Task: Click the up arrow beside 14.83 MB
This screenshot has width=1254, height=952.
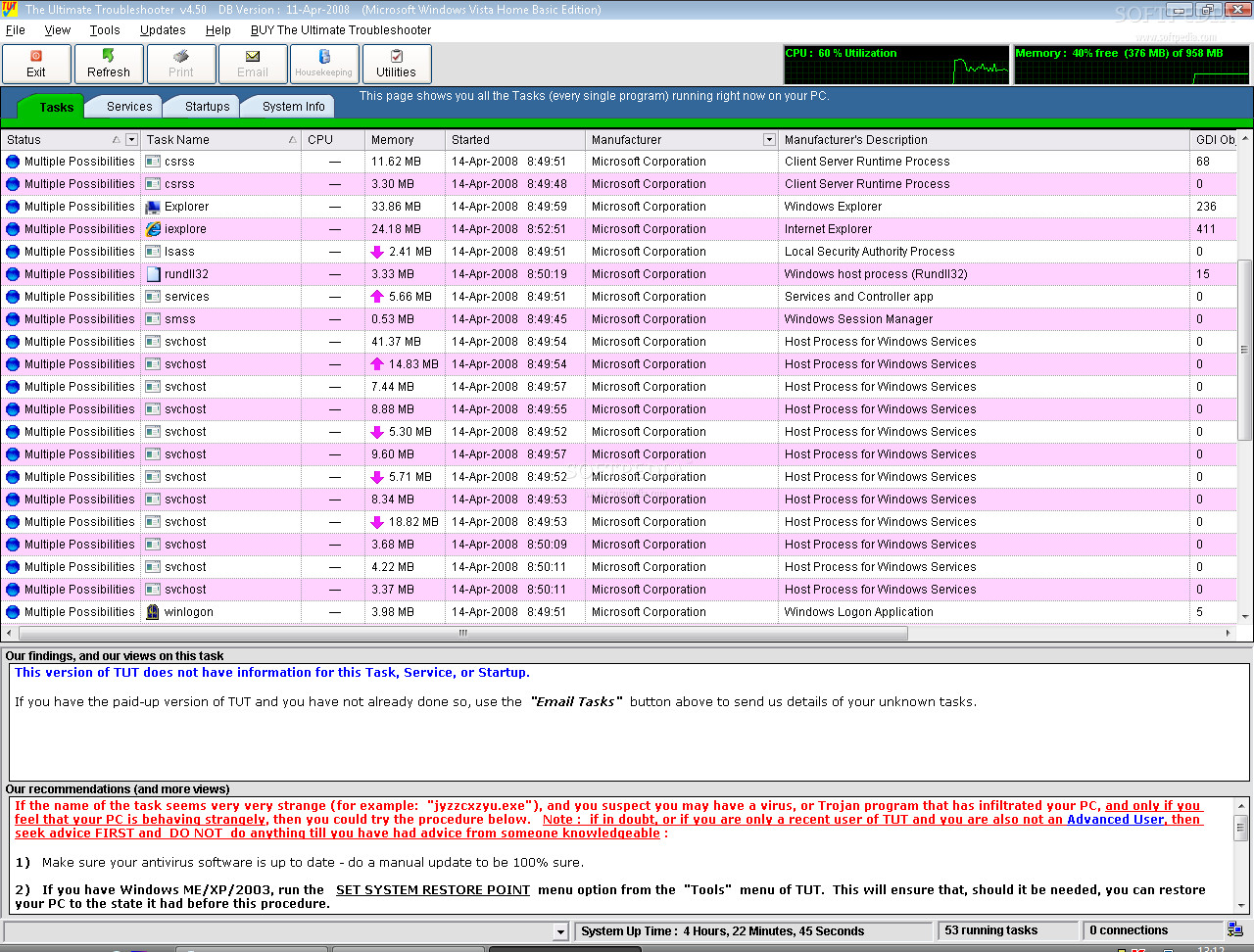Action: tap(377, 364)
